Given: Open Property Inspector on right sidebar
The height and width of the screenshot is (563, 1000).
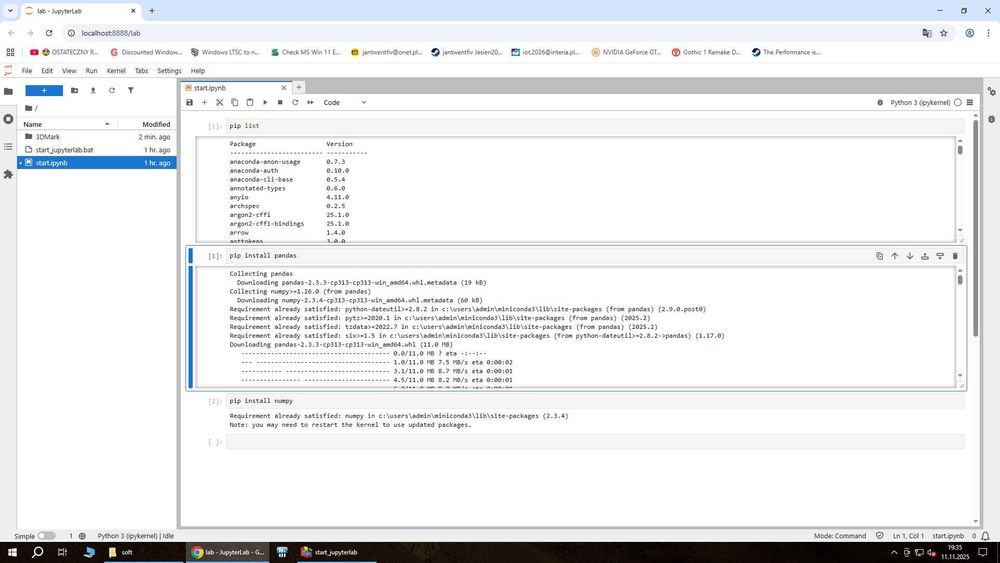Looking at the screenshot, I should [x=992, y=91].
